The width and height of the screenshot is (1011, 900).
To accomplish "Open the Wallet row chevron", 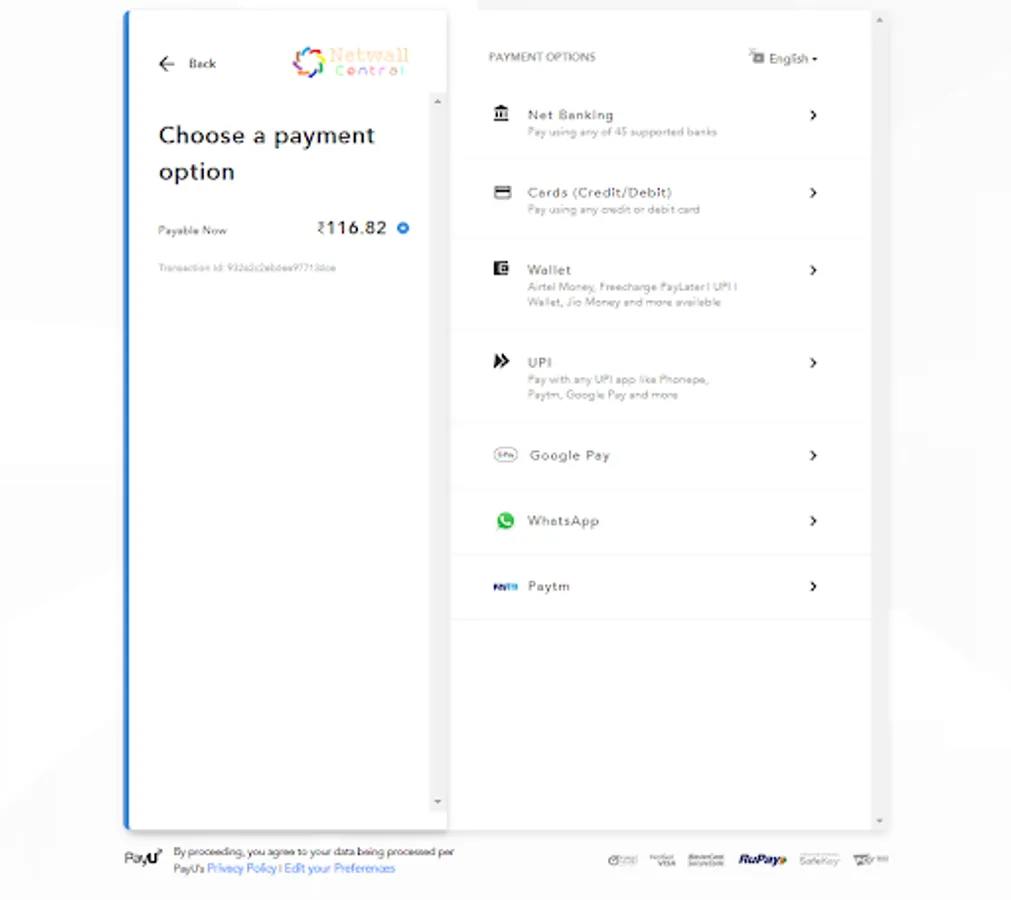I will click(x=813, y=270).
